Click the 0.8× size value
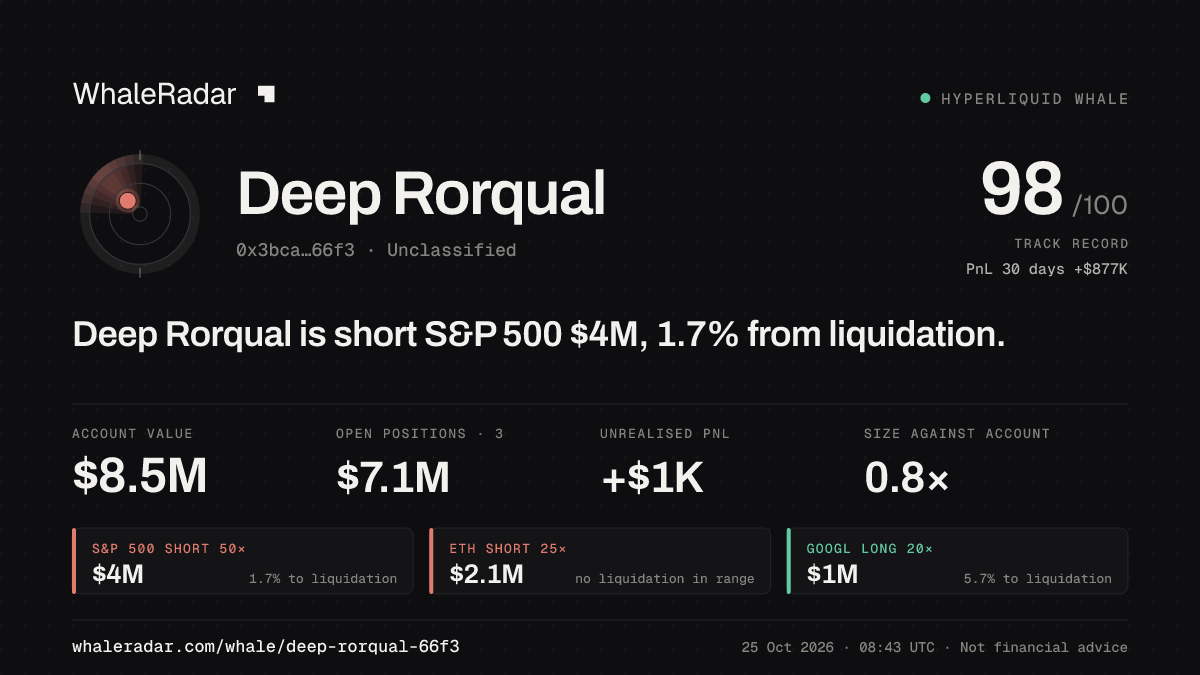The image size is (1200, 675). 906,477
